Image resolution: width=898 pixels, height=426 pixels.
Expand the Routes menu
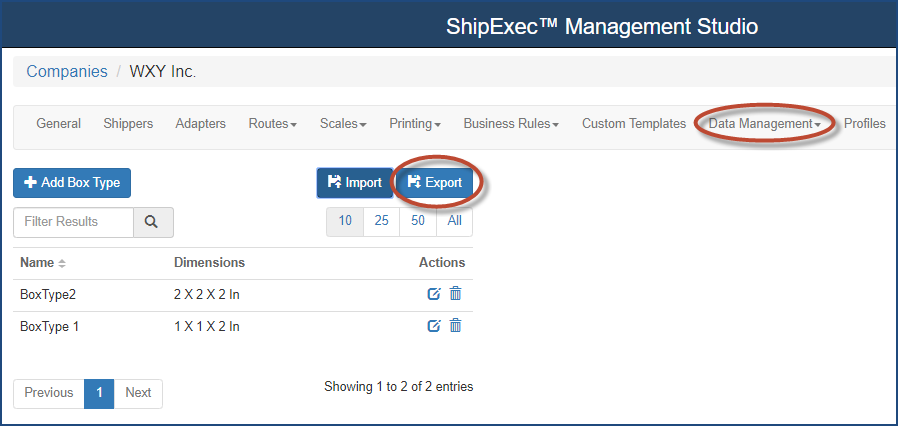click(x=272, y=124)
